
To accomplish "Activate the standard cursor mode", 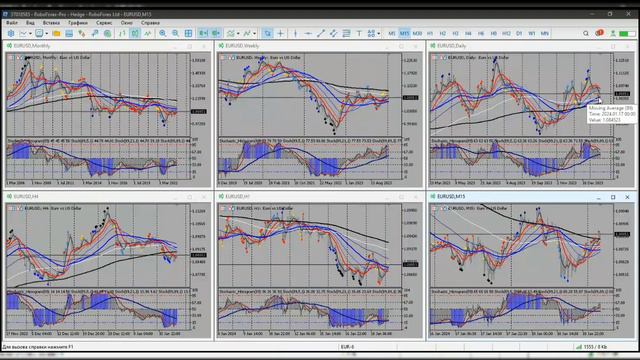I will (x=267, y=33).
